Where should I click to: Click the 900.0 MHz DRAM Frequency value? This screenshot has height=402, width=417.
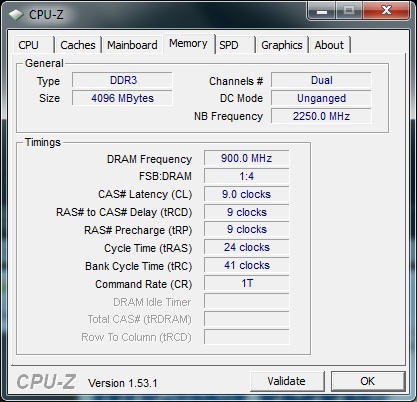click(x=247, y=158)
